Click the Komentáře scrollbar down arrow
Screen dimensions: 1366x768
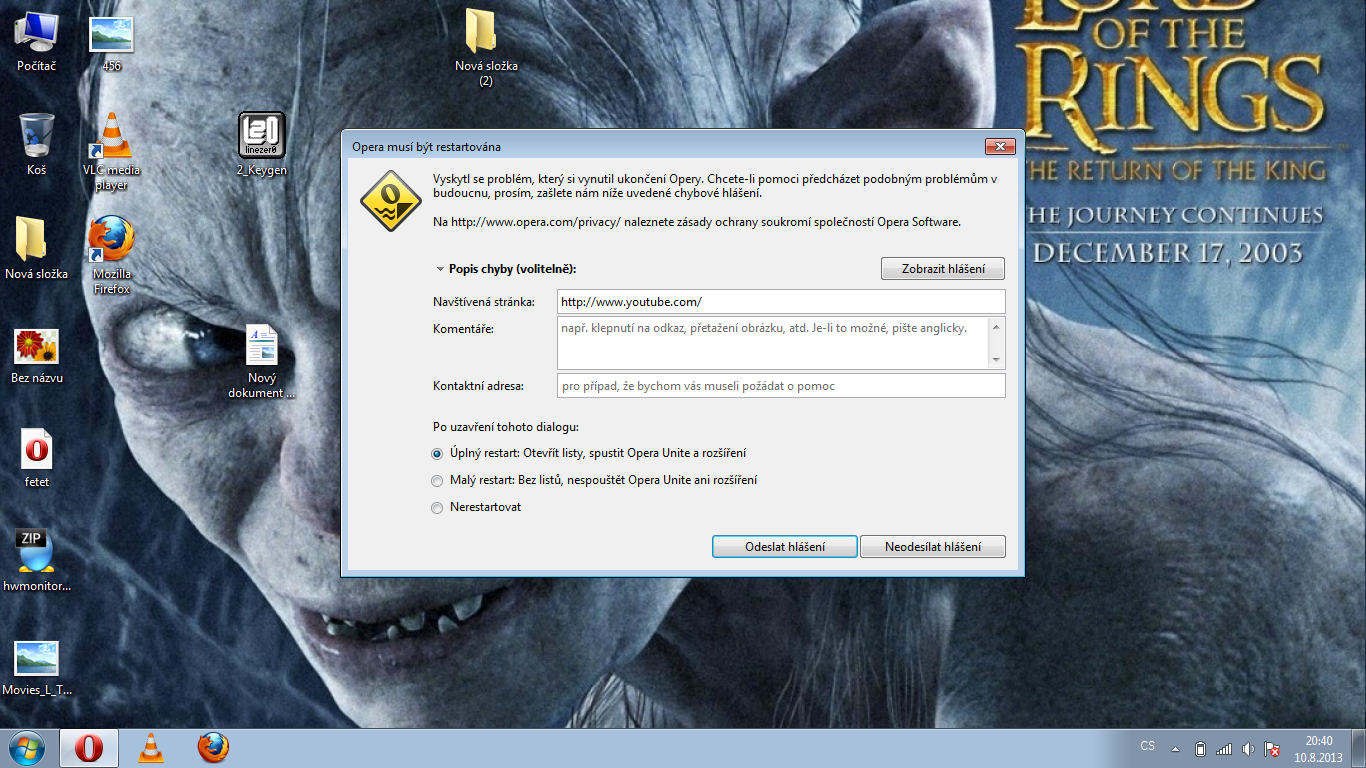[x=996, y=360]
